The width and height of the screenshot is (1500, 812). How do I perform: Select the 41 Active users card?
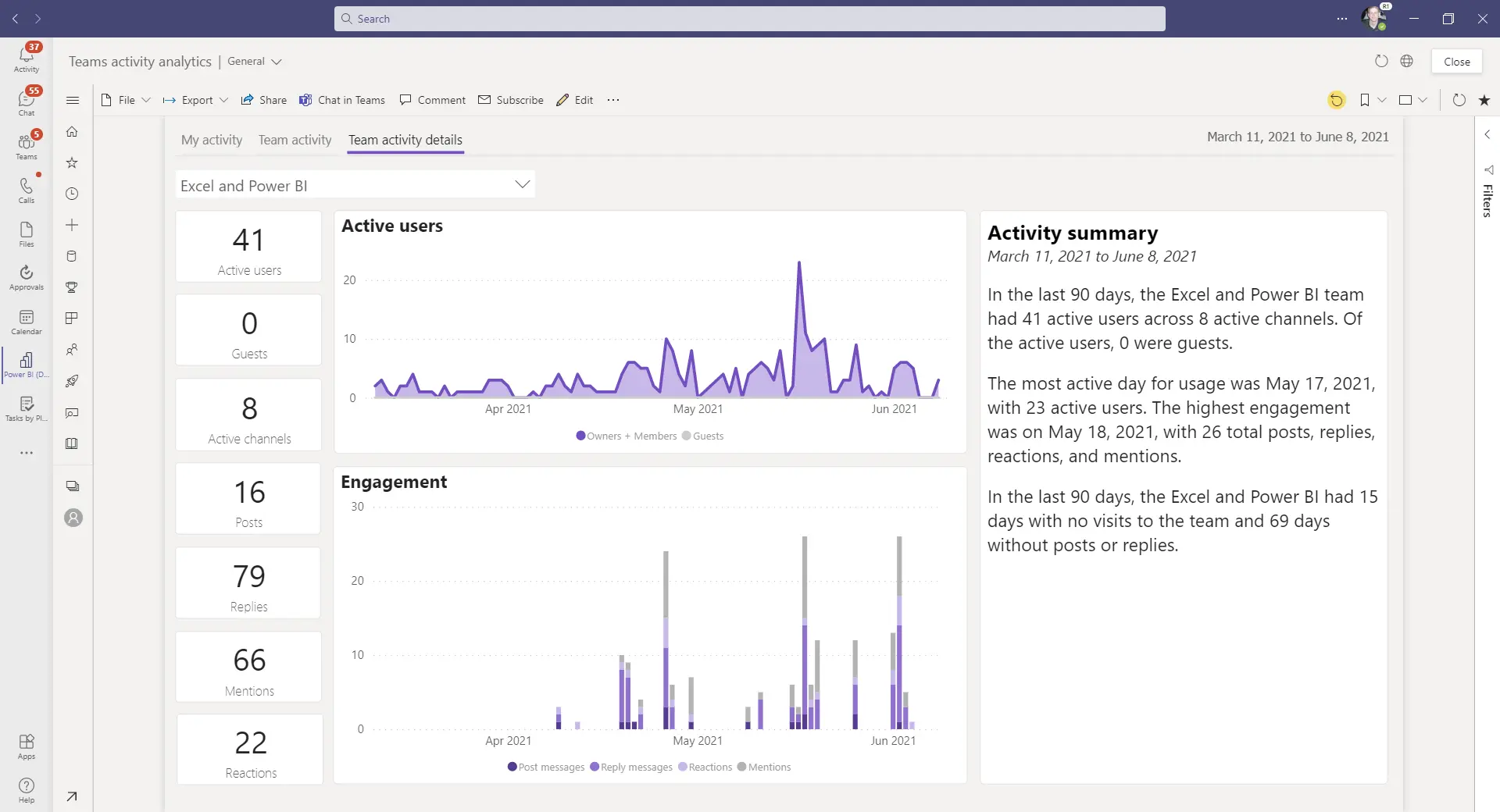(248, 247)
